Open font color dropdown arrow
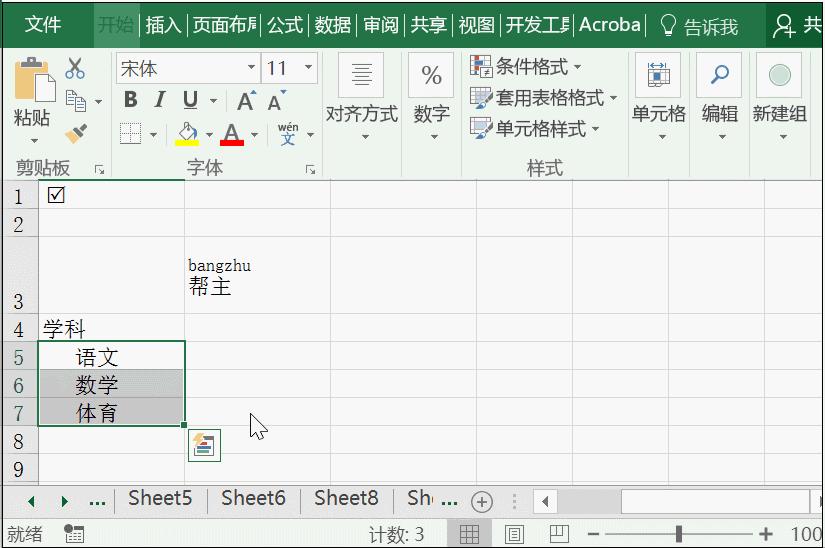 tap(255, 135)
